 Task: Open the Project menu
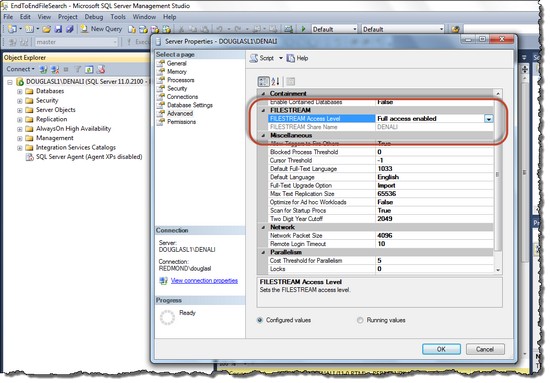click(68, 17)
